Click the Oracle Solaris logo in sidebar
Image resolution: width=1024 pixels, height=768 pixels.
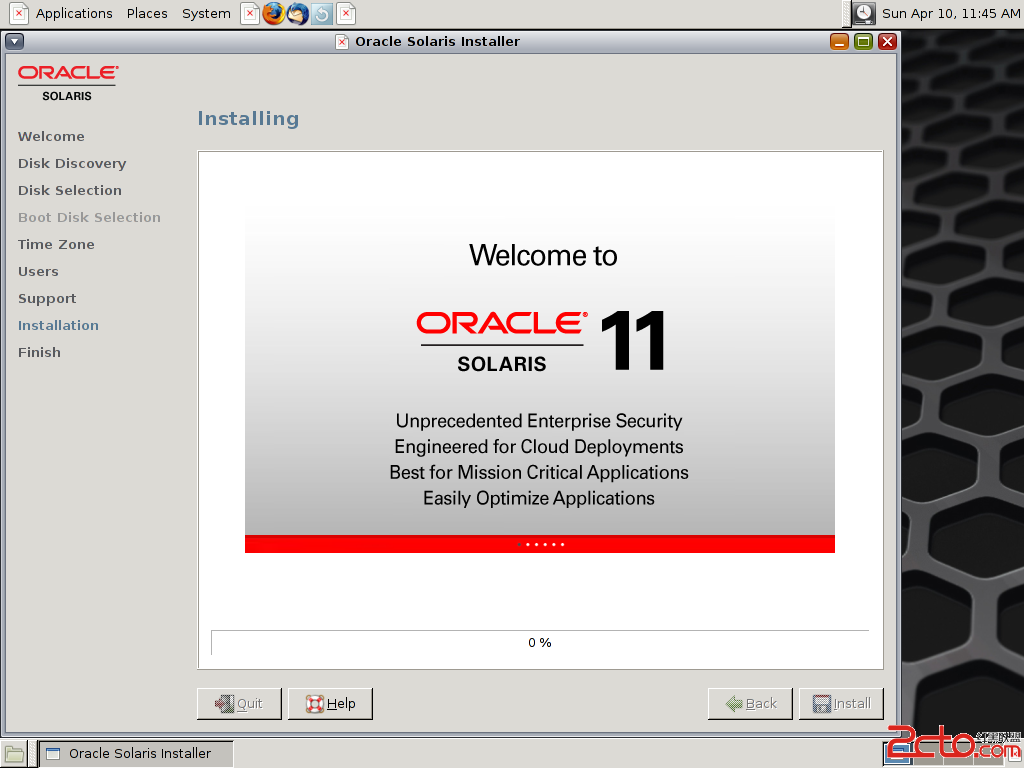coord(67,83)
